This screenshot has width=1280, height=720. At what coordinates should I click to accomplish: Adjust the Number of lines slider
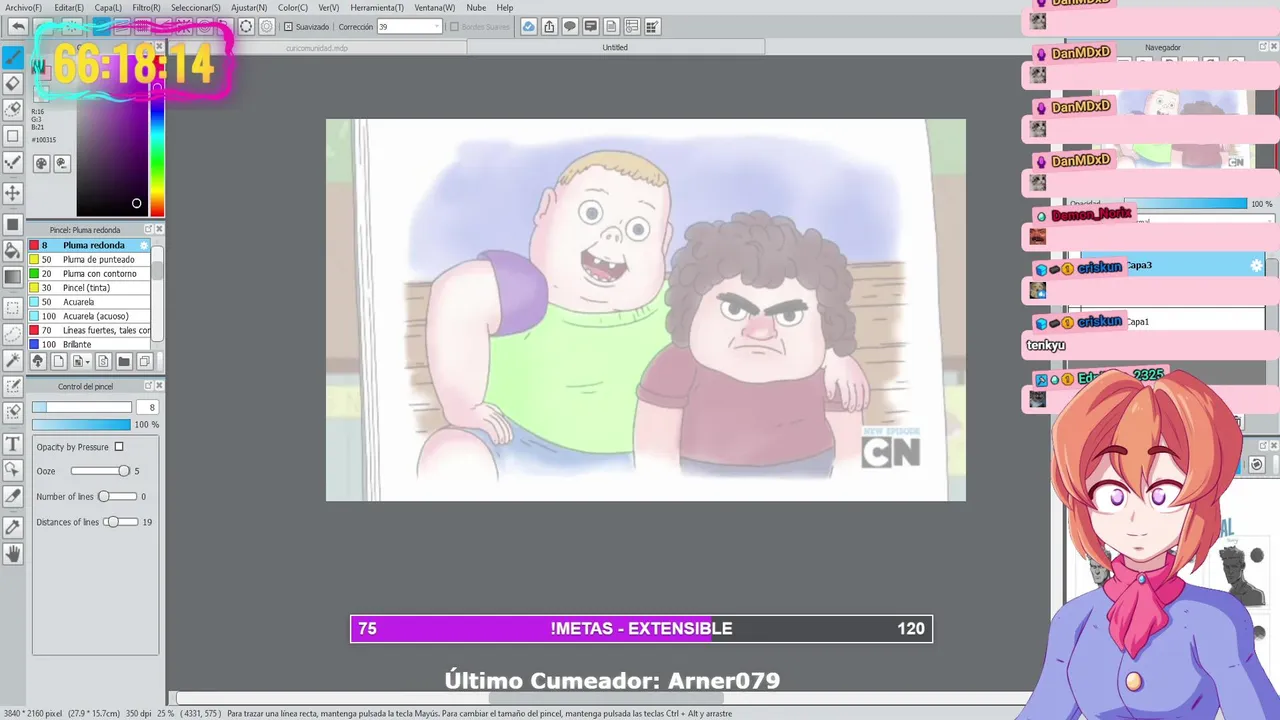pos(117,497)
